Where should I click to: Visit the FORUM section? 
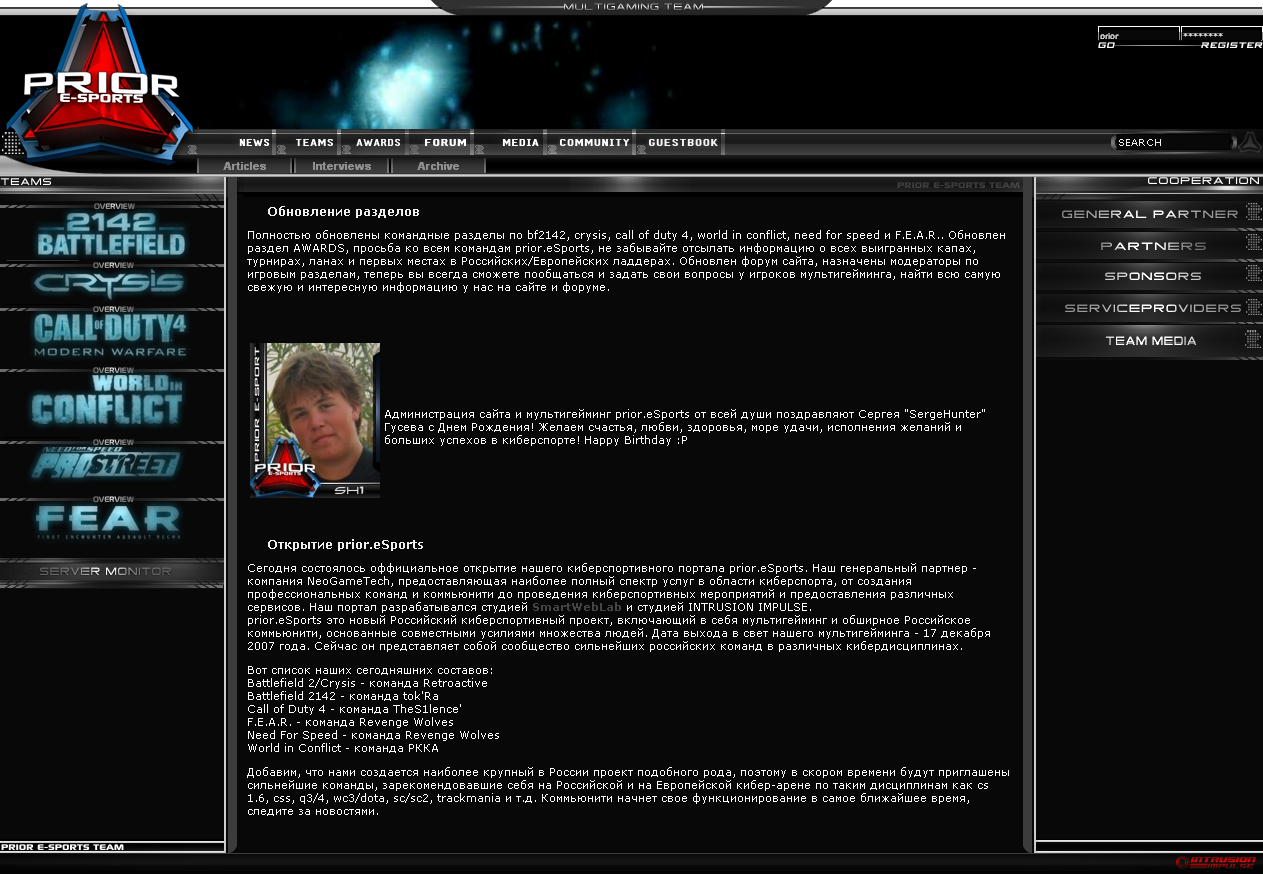(445, 143)
